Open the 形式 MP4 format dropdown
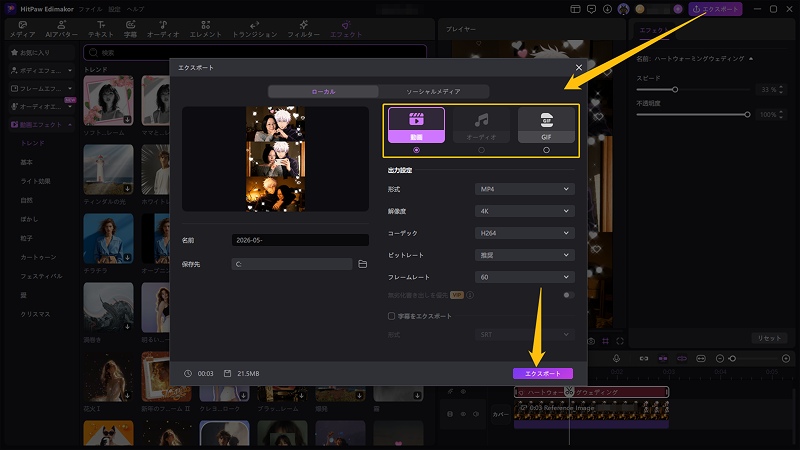Viewport: 800px width, 450px height. 524,189
